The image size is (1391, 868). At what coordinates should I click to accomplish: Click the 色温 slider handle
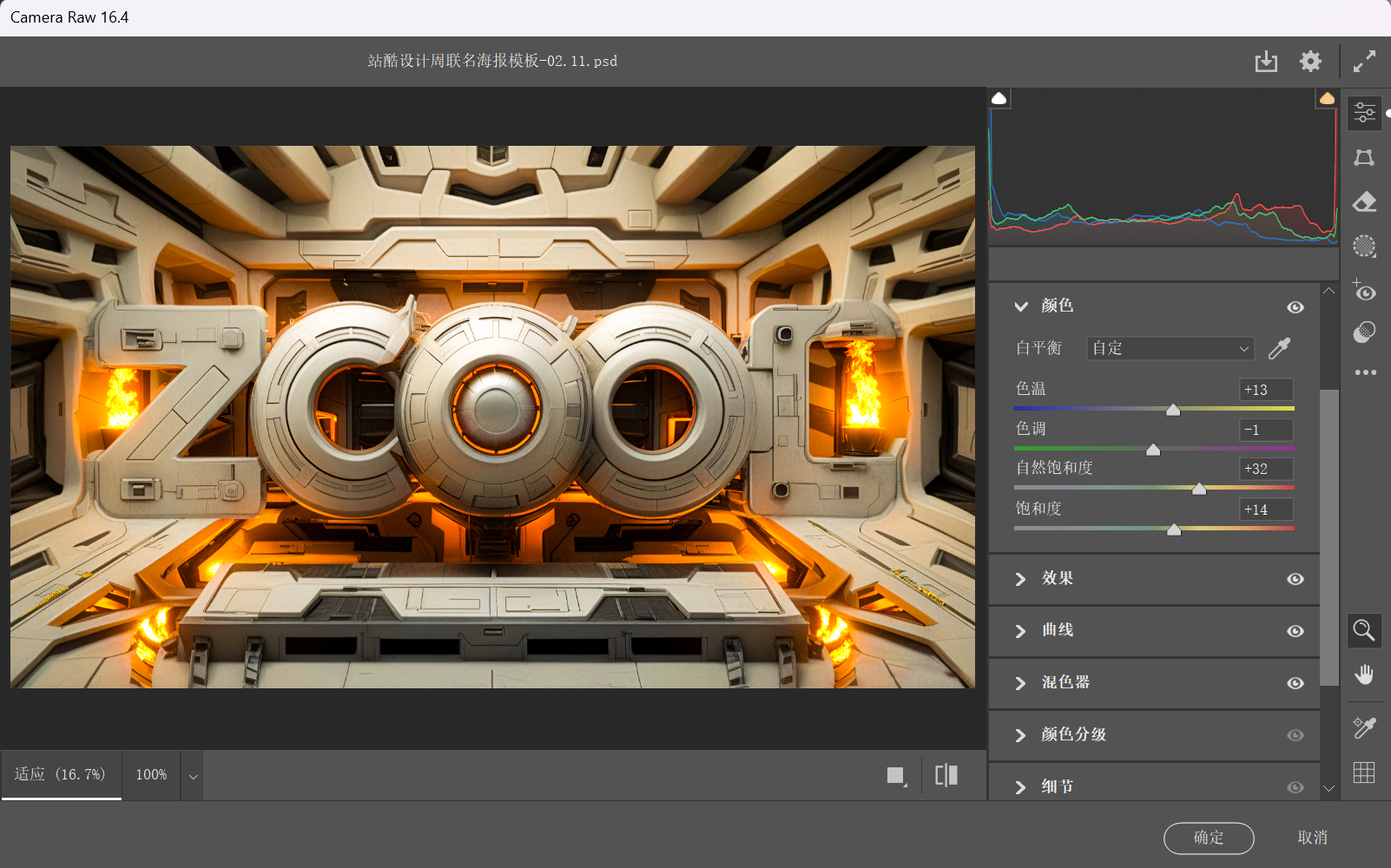[x=1173, y=410]
